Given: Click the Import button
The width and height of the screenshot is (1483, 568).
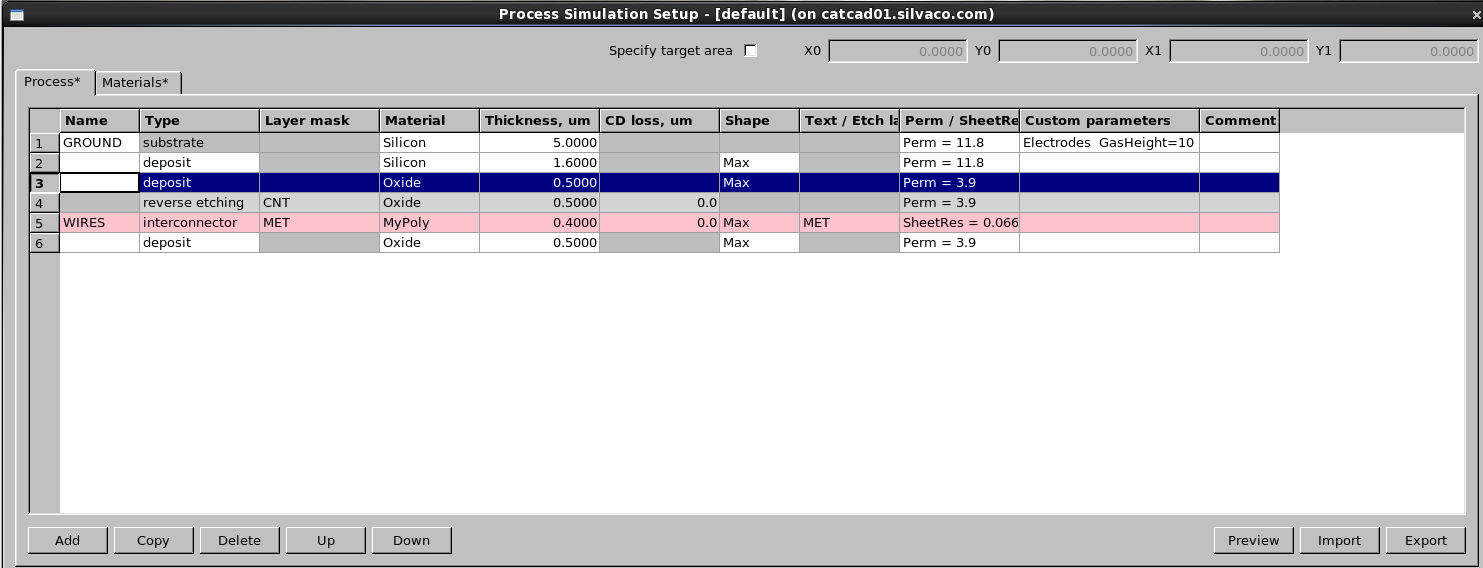Looking at the screenshot, I should tap(1339, 540).
